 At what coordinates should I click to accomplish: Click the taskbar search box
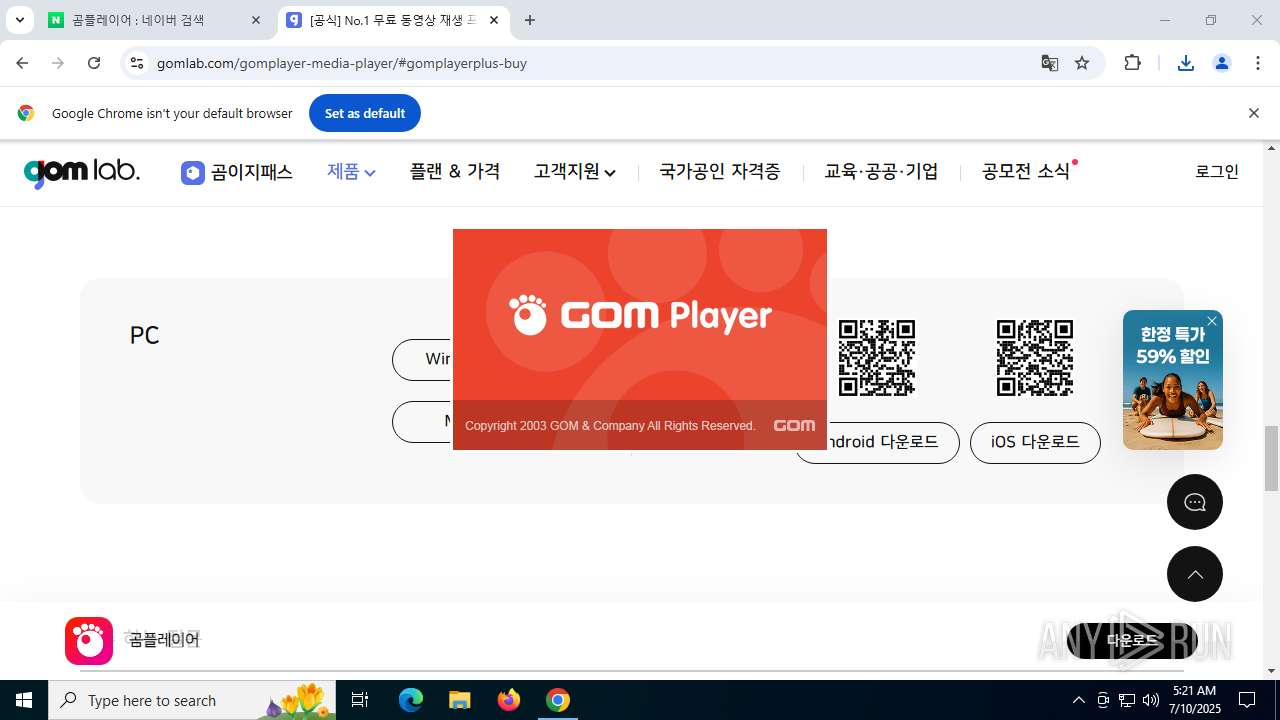pyautogui.click(x=190, y=700)
